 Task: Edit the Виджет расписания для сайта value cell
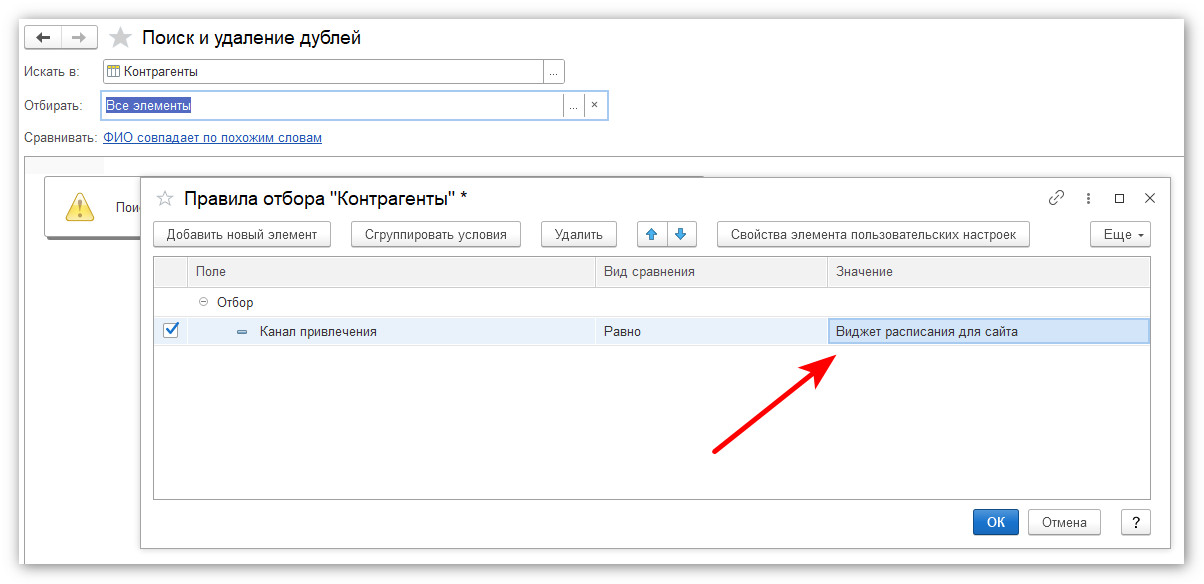989,331
